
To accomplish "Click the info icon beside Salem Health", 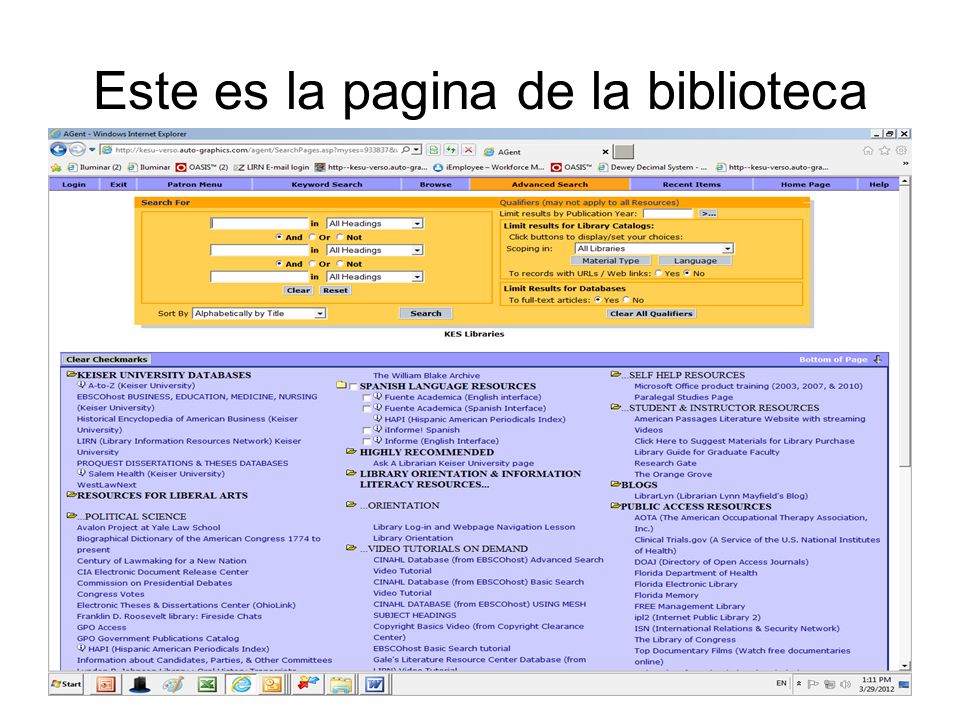I will [x=81, y=473].
